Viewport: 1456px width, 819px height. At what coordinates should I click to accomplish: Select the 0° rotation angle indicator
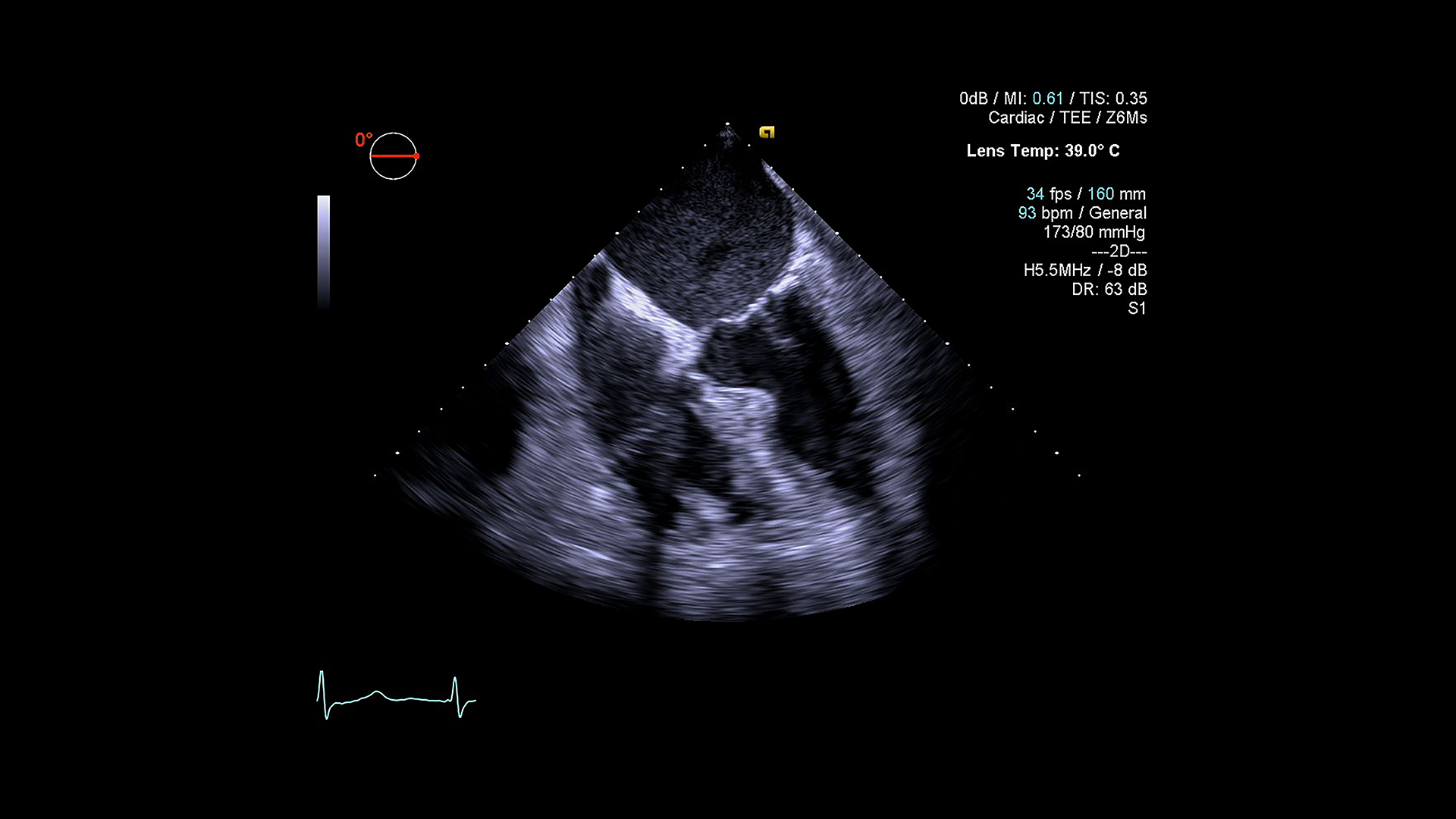pyautogui.click(x=362, y=140)
